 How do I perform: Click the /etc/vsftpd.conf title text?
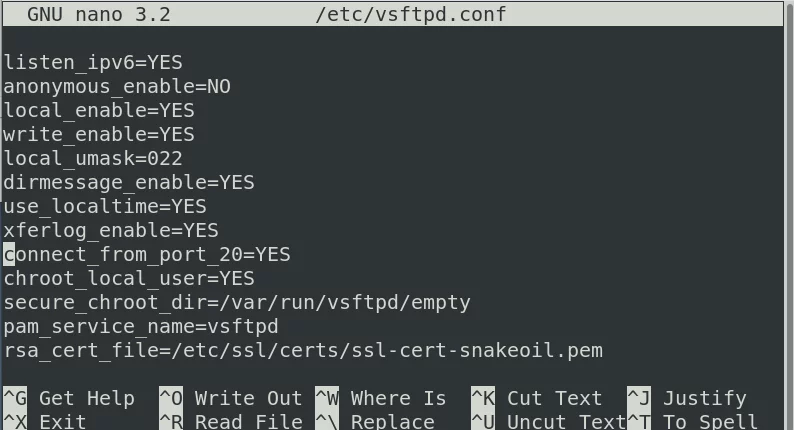[x=411, y=14]
